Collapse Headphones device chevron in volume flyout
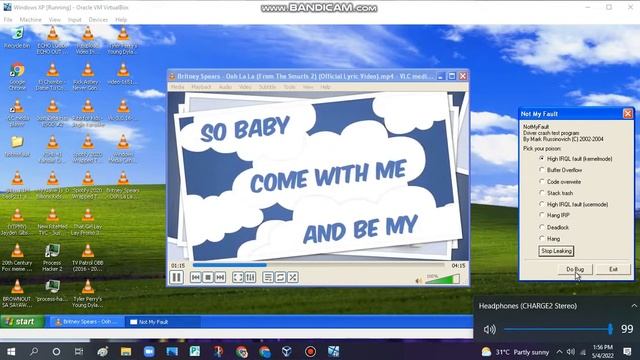This screenshot has width=640, height=360. (x=634, y=306)
